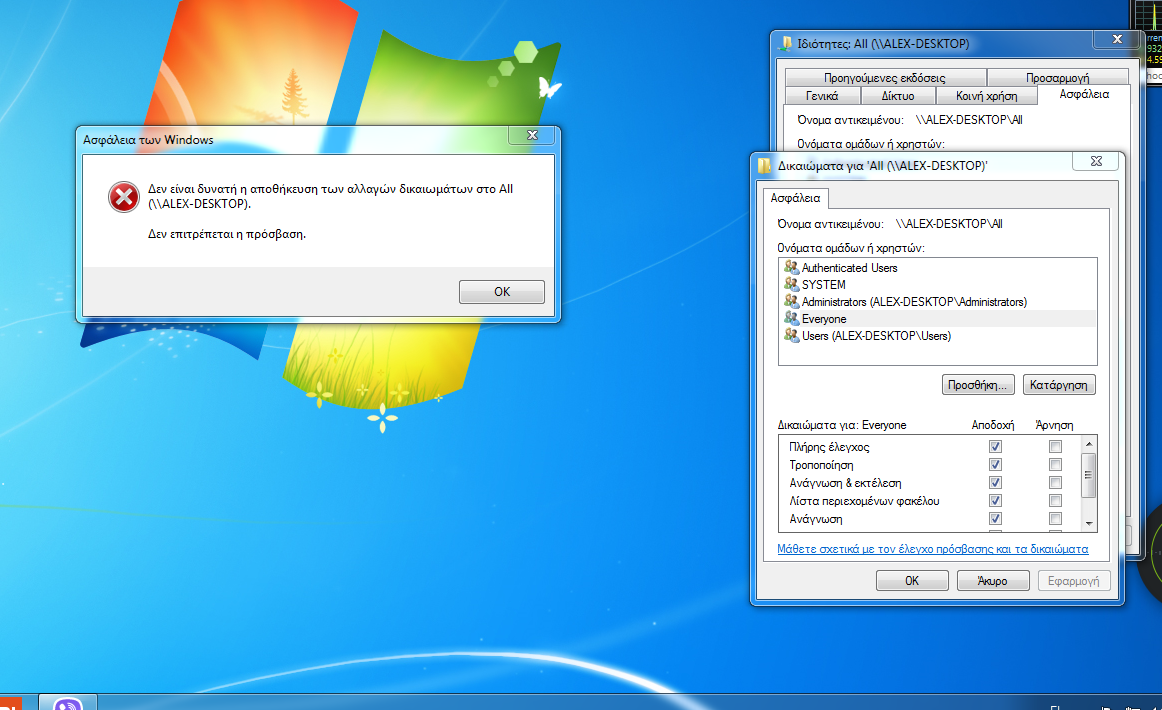Check Deny checkbox for Τροποποίηση
Screen dimensions: 1162x710
pos(1055,465)
